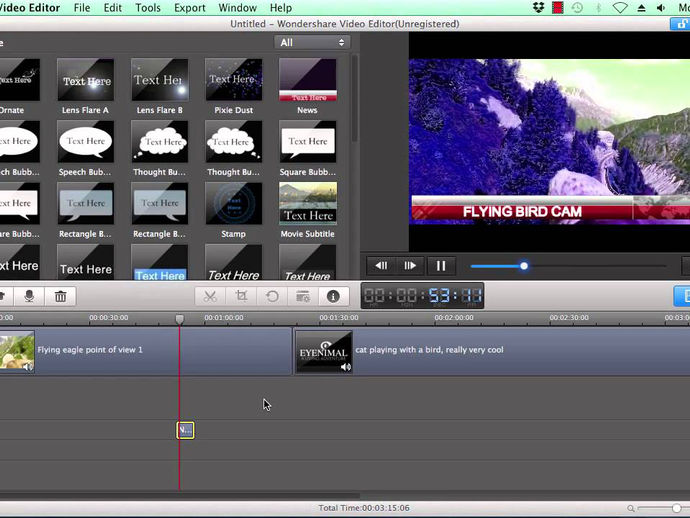Step forward one frame
This screenshot has height=518, width=690.
point(410,266)
